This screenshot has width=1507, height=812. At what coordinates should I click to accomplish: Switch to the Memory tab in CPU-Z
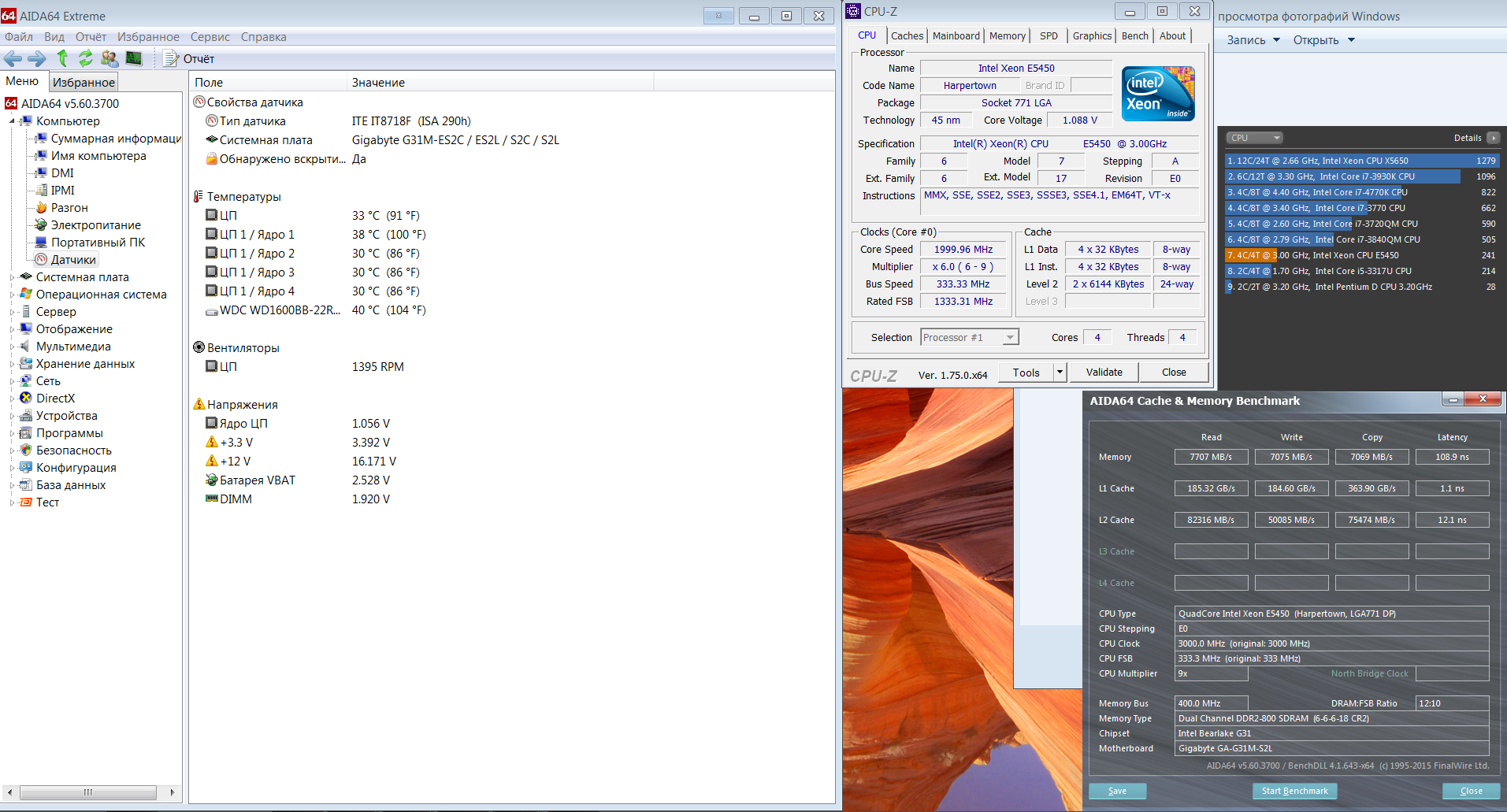coord(1008,35)
